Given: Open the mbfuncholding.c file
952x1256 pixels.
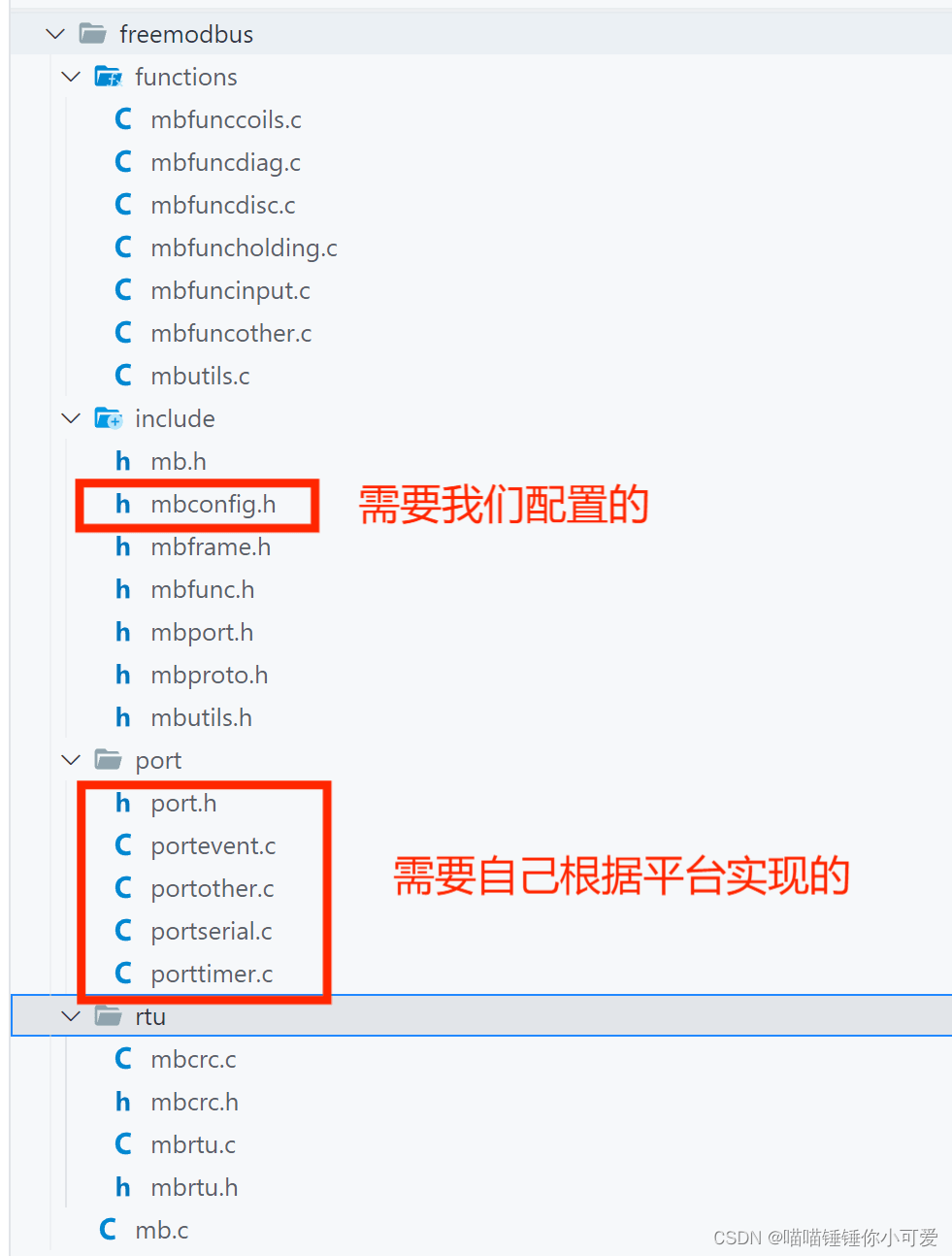Looking at the screenshot, I should (244, 248).
